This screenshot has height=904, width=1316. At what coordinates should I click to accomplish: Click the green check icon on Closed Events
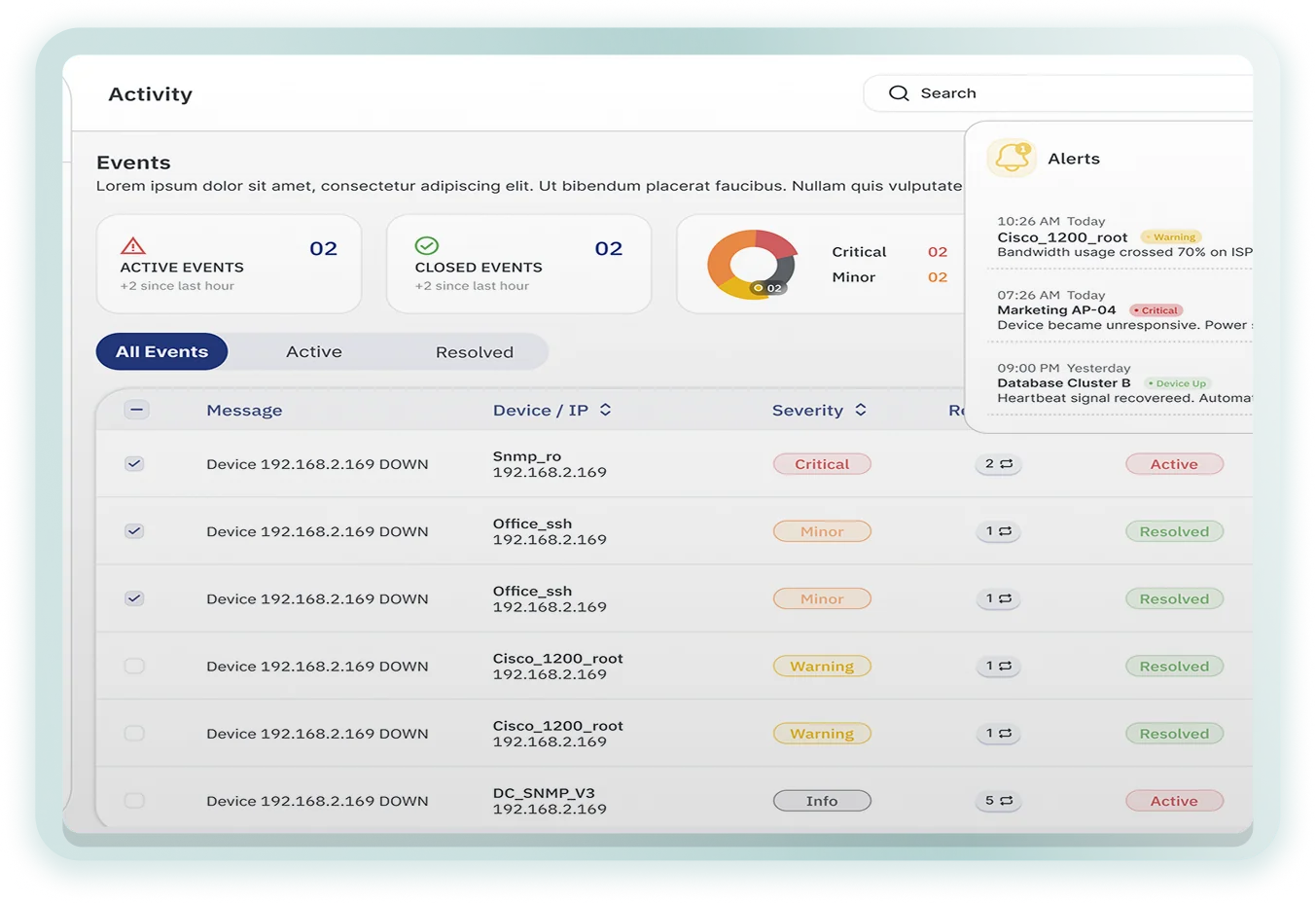427,245
